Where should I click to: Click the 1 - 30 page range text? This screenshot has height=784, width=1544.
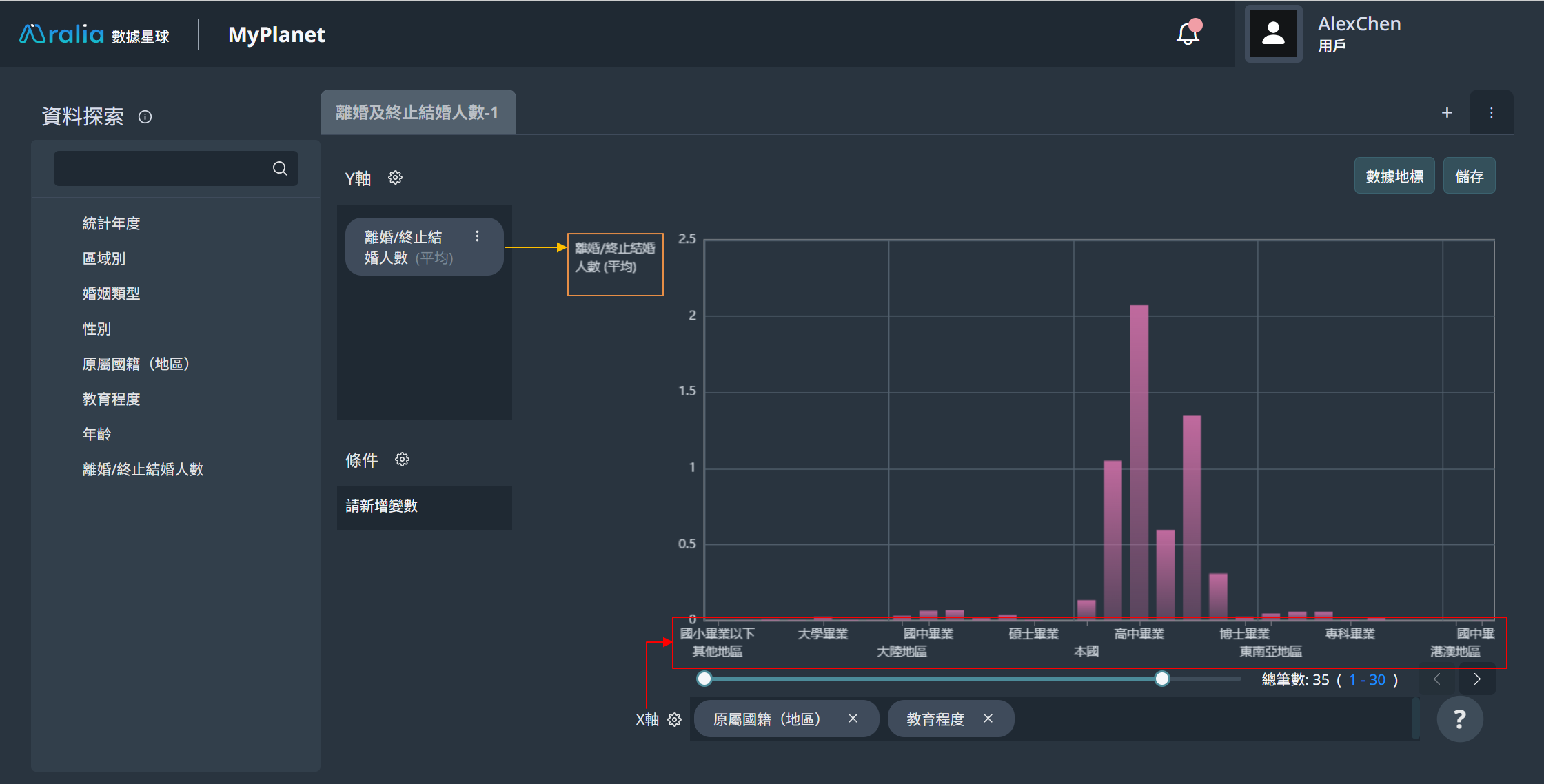[x=1367, y=680]
